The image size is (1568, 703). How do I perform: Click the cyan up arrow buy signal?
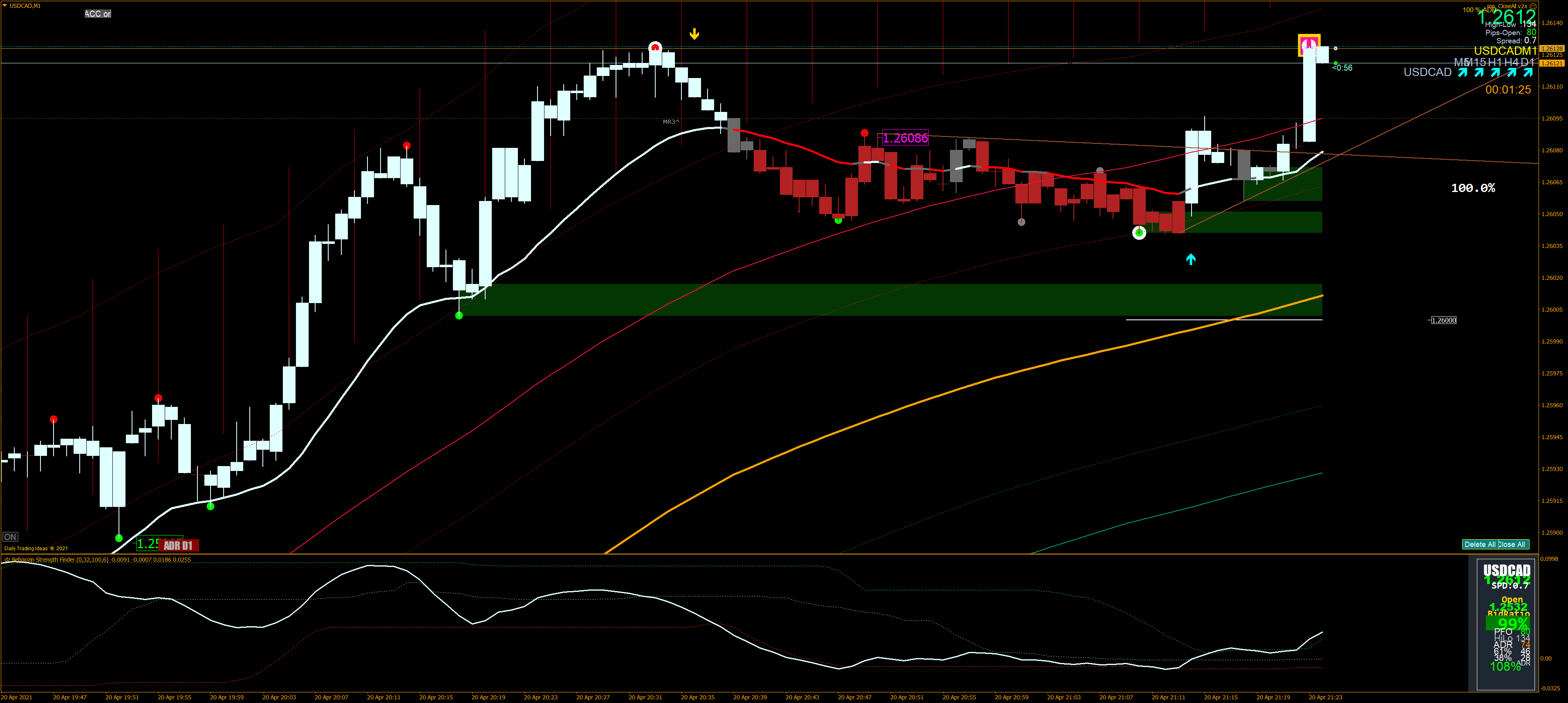[x=1191, y=259]
